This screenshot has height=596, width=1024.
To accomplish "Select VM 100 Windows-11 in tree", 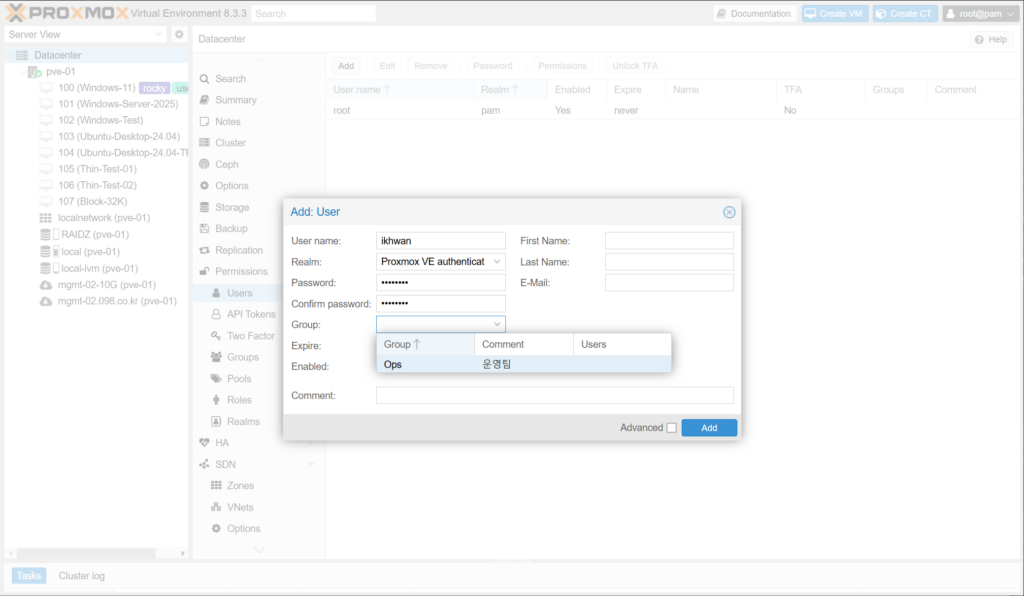I will click(96, 88).
